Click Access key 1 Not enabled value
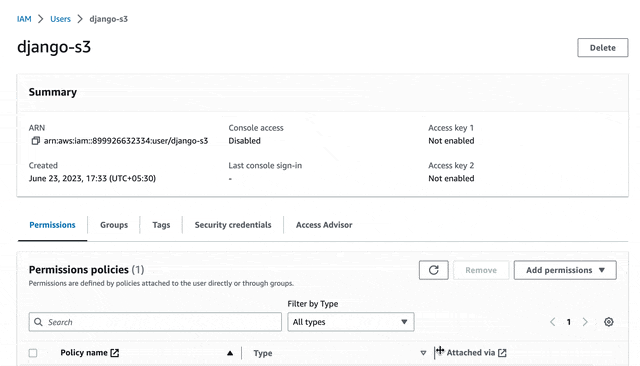 point(451,141)
